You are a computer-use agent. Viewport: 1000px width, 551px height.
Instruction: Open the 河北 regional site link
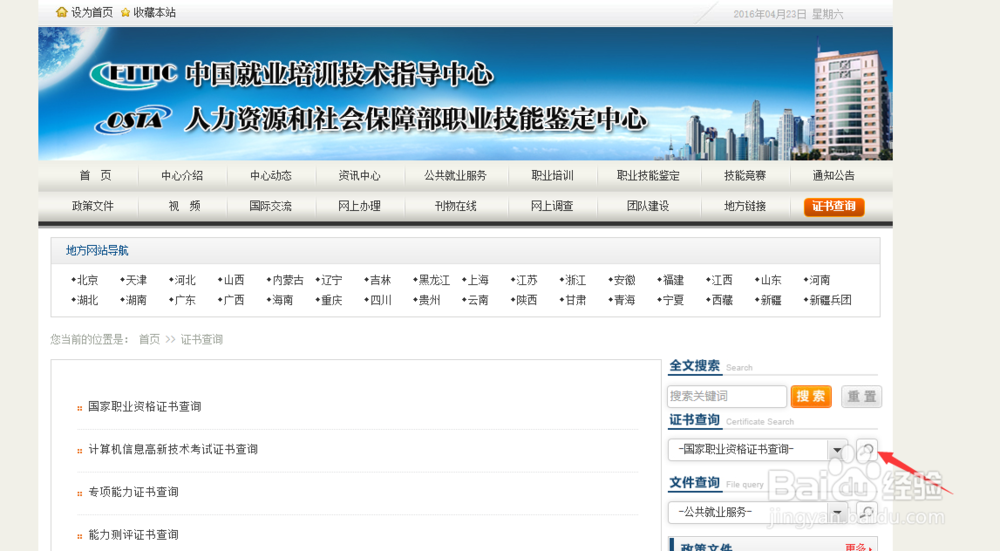point(185,280)
